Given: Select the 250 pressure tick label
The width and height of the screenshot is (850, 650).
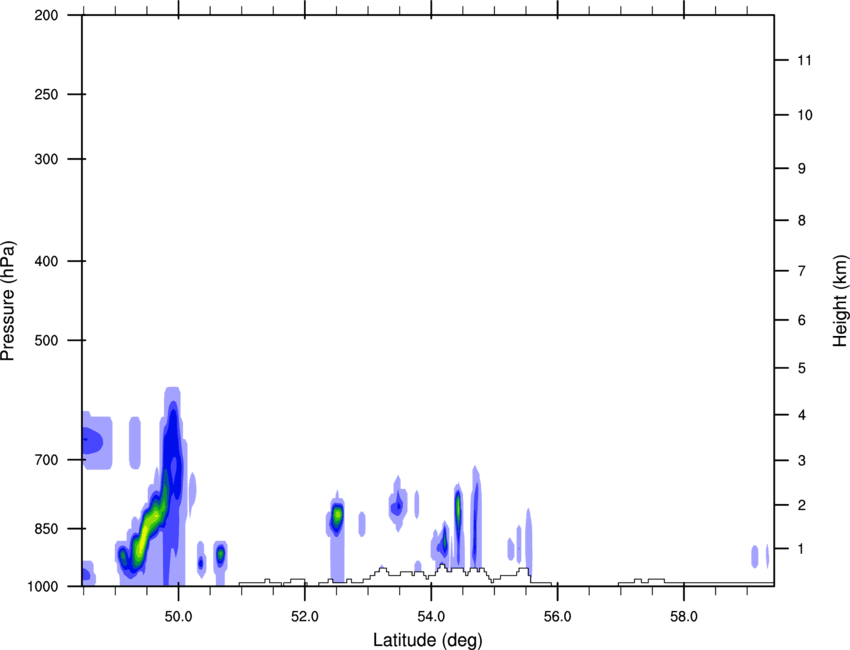Looking at the screenshot, I should (46, 94).
